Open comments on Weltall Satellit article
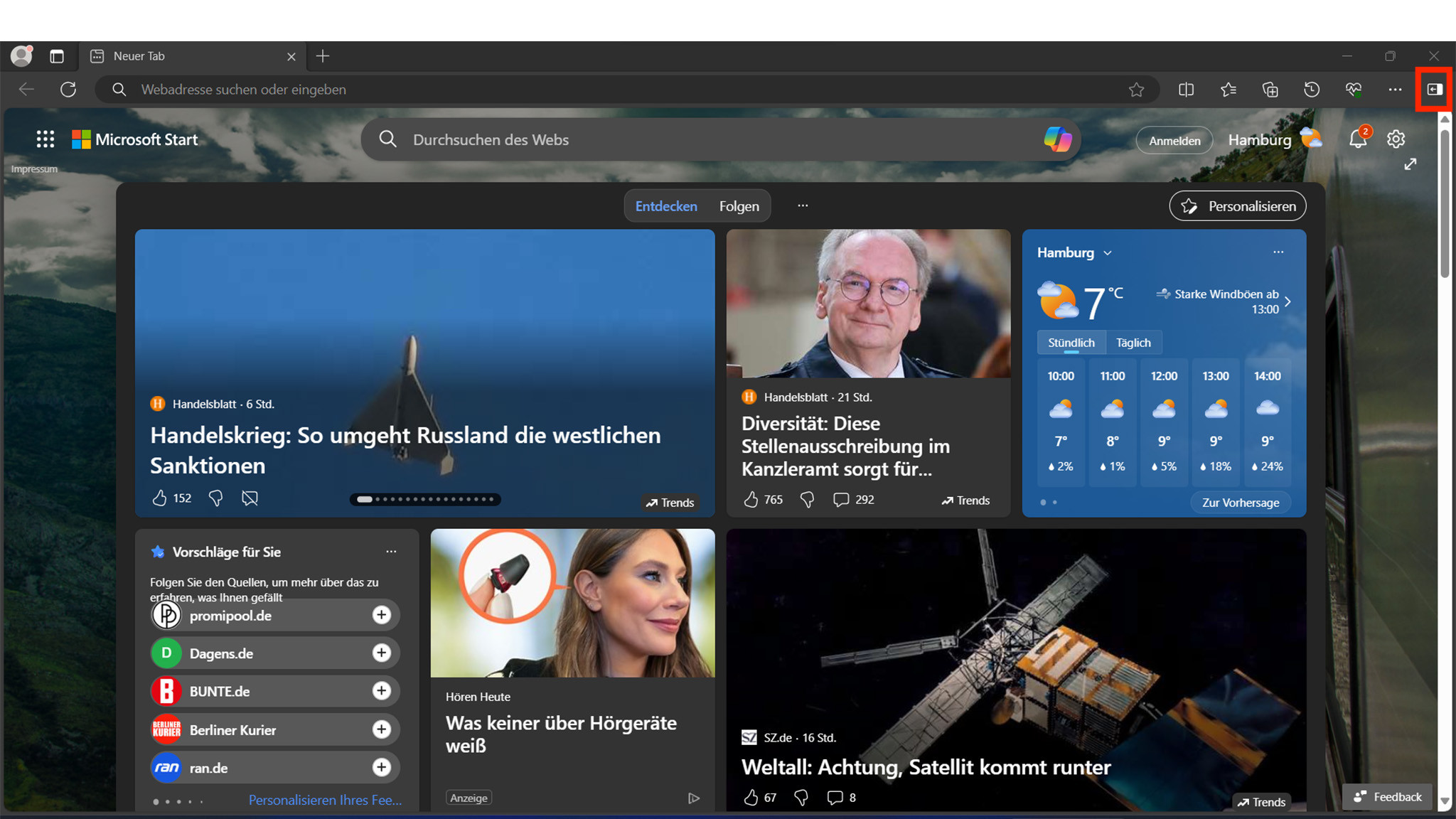This screenshot has height=819, width=1456. [841, 798]
